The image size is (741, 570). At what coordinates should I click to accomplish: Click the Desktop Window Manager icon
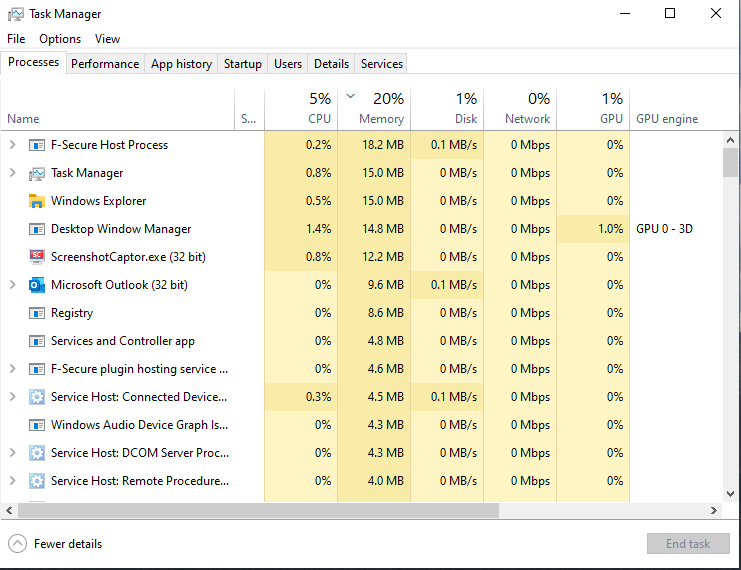37,229
